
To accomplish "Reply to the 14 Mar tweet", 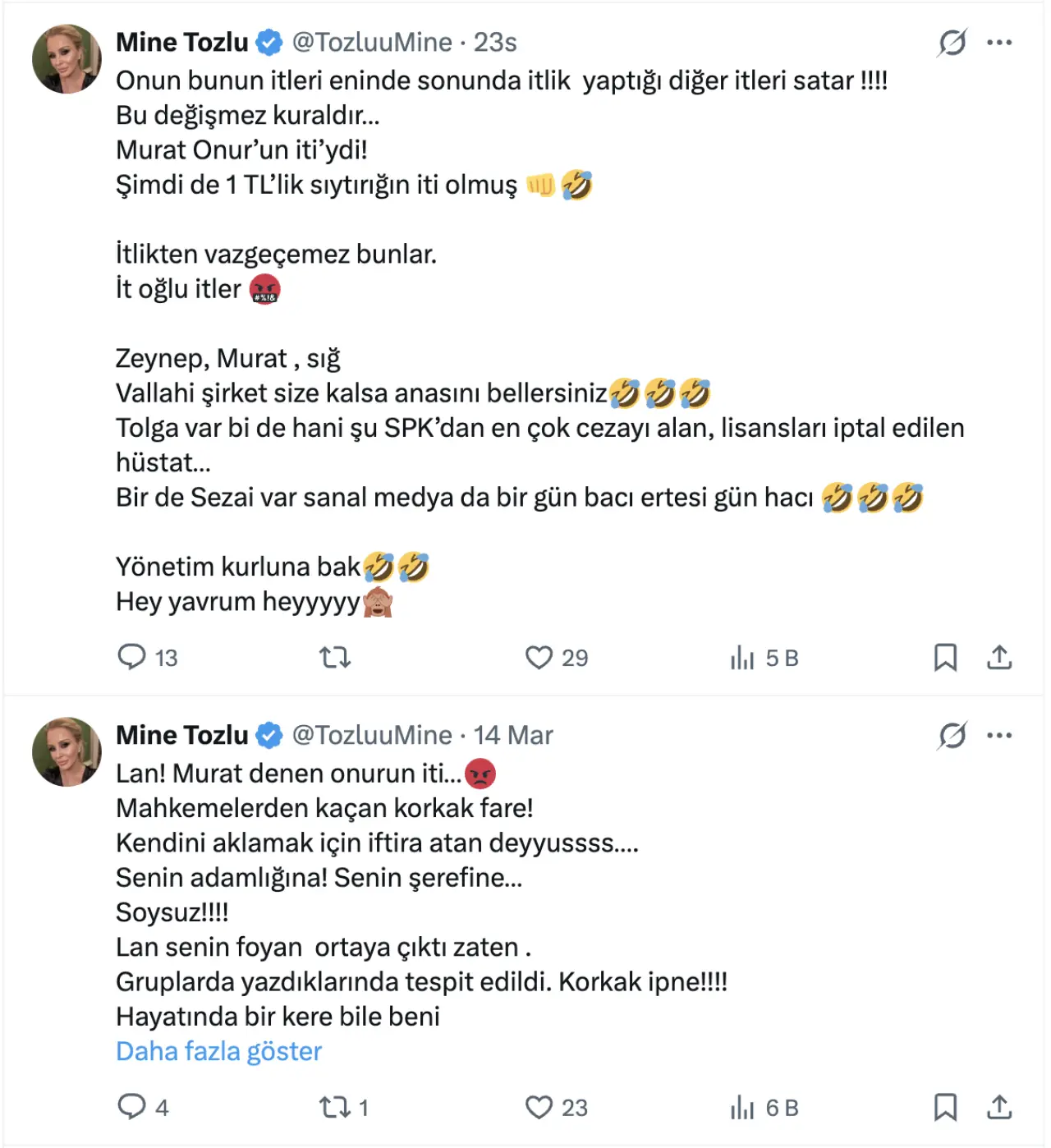I will [x=131, y=1107].
